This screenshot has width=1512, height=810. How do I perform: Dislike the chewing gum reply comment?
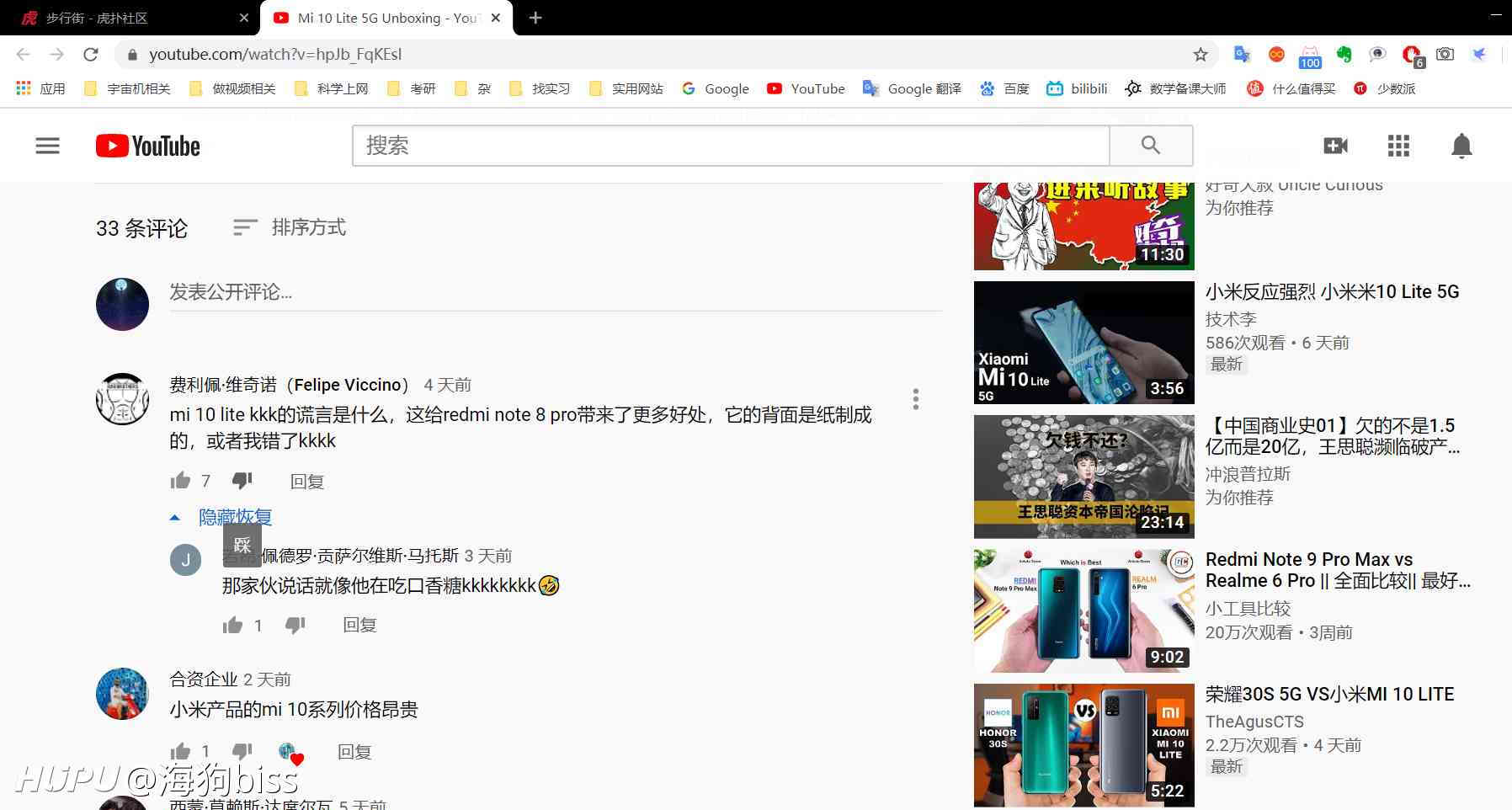coord(295,625)
